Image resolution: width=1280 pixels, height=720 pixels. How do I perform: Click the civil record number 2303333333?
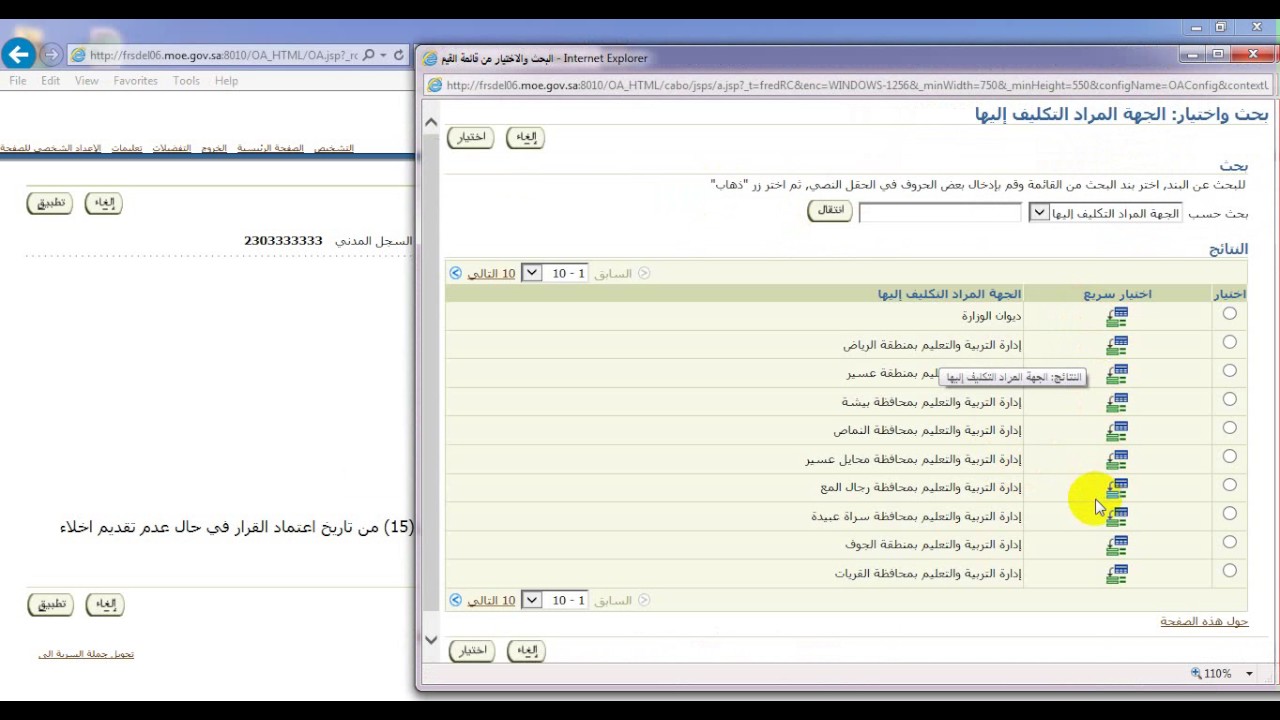(283, 241)
